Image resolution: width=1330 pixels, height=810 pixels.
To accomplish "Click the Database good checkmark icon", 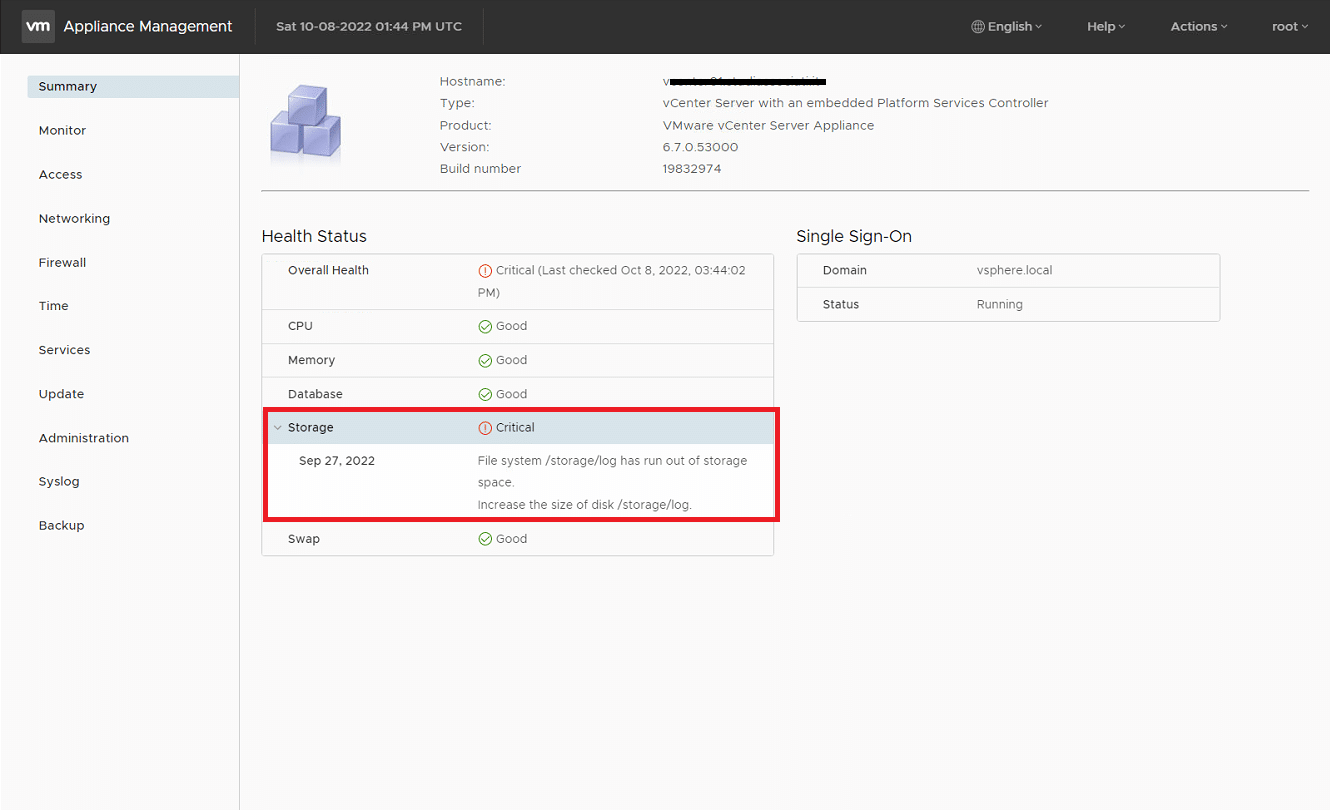I will 485,395.
